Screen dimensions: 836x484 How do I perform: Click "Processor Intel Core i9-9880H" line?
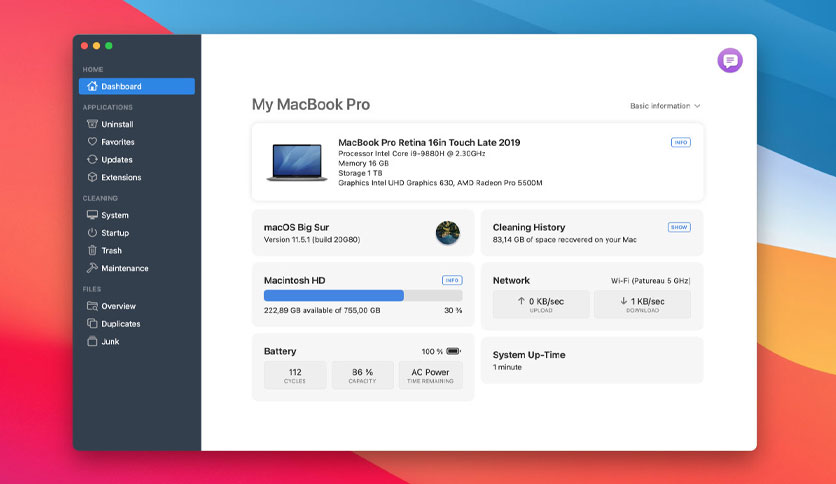tap(412, 154)
